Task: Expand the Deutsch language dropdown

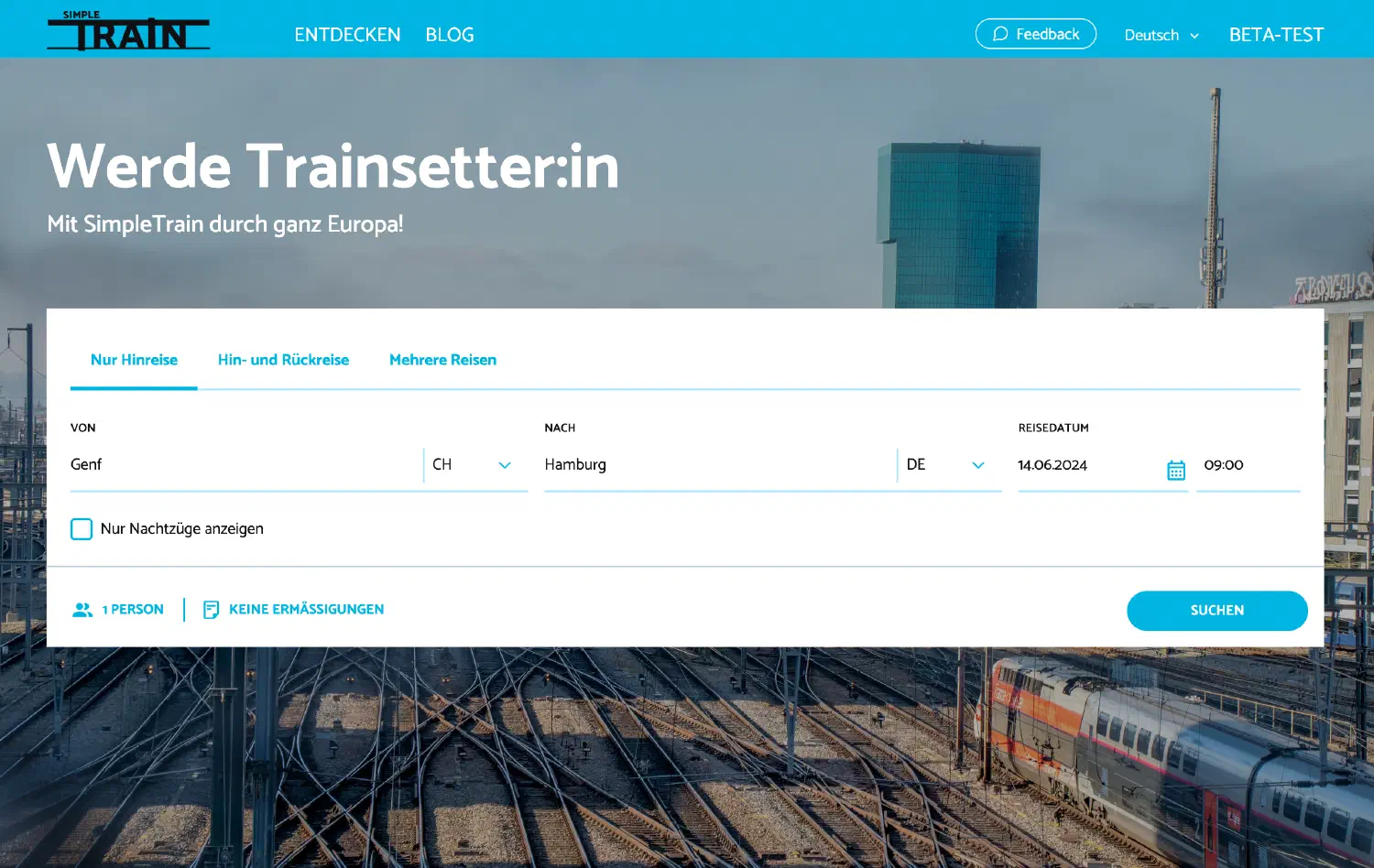Action: click(x=1161, y=35)
